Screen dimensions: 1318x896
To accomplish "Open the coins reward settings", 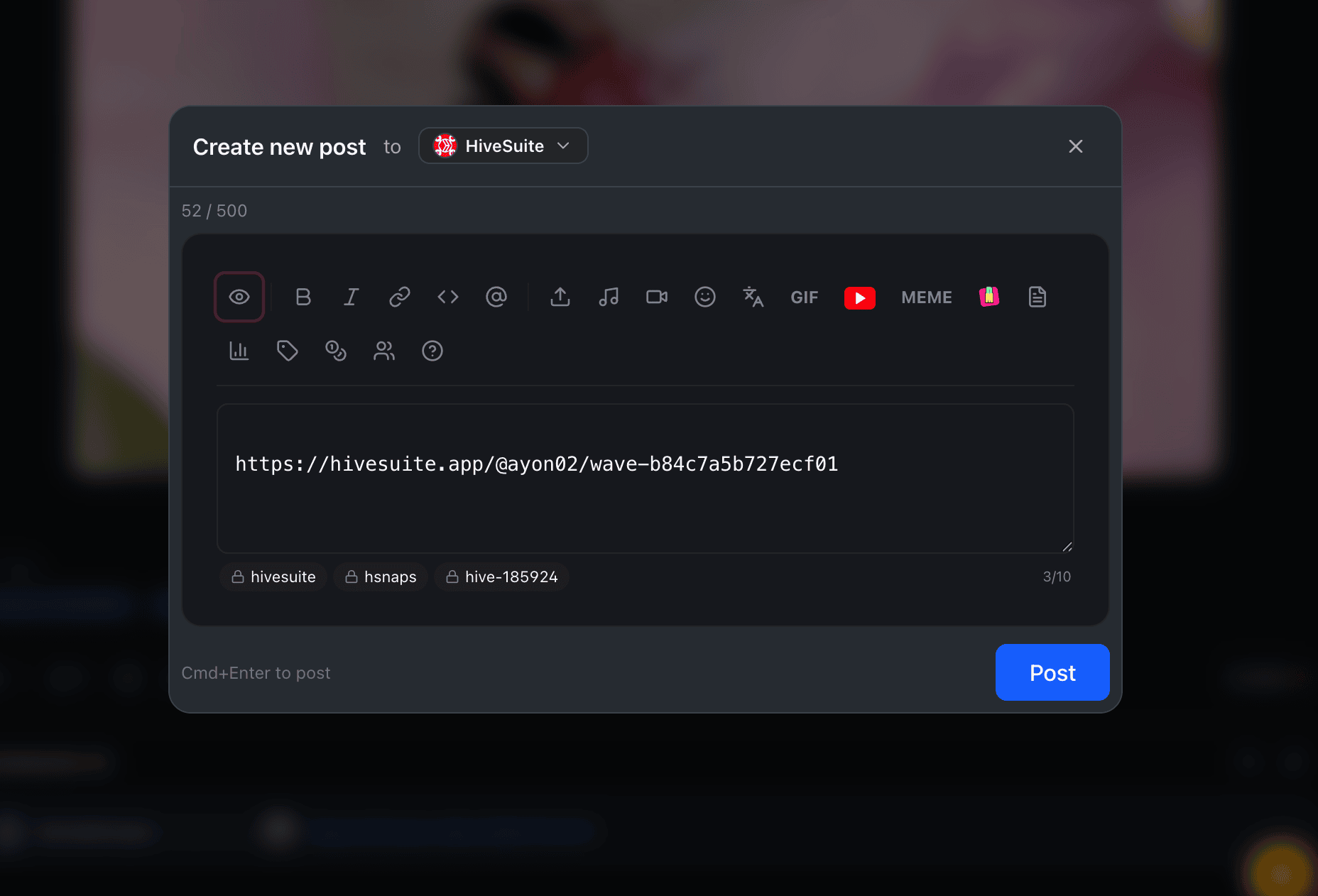I will pos(336,351).
